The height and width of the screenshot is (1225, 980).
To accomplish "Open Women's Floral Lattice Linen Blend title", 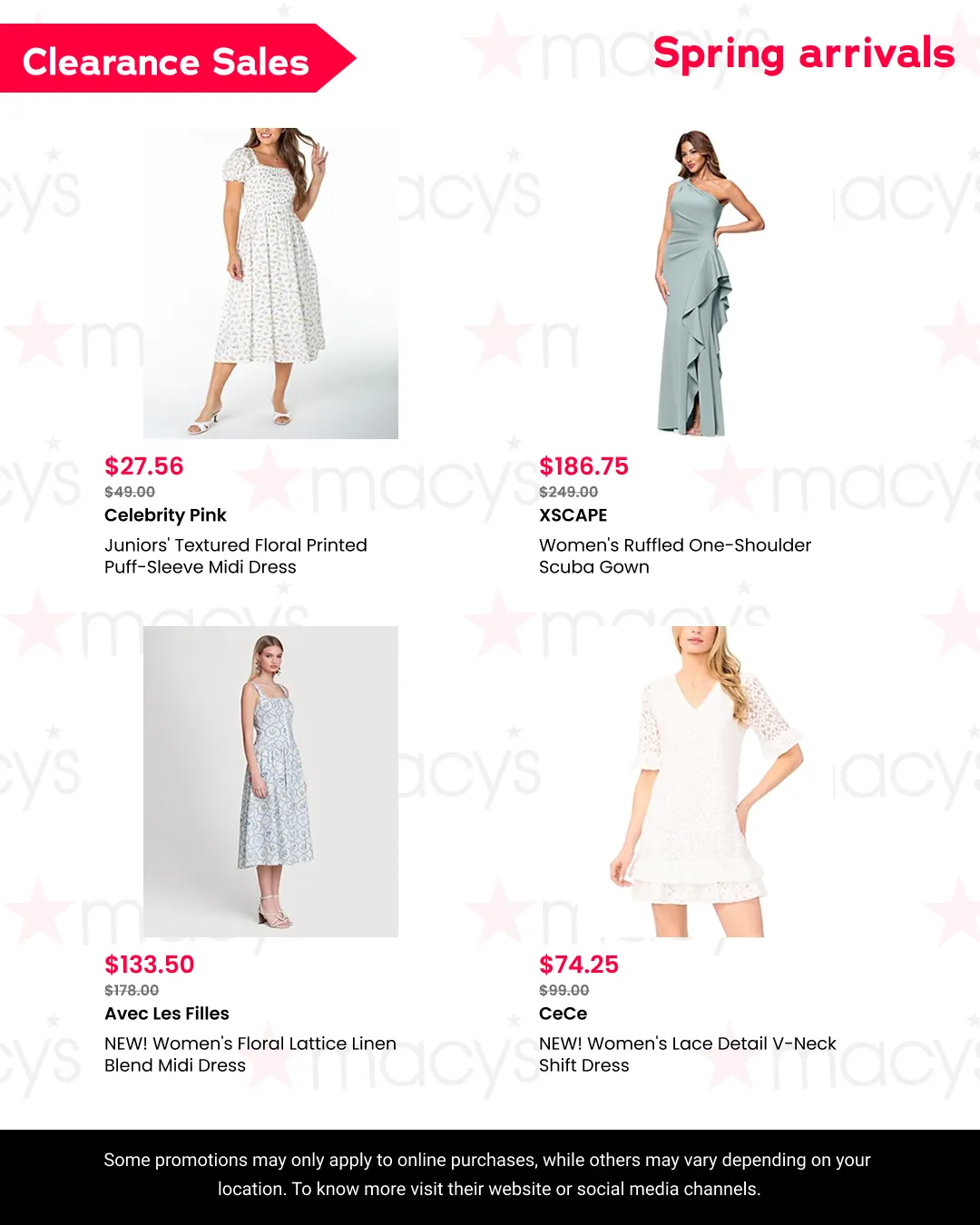I will (x=250, y=1054).
